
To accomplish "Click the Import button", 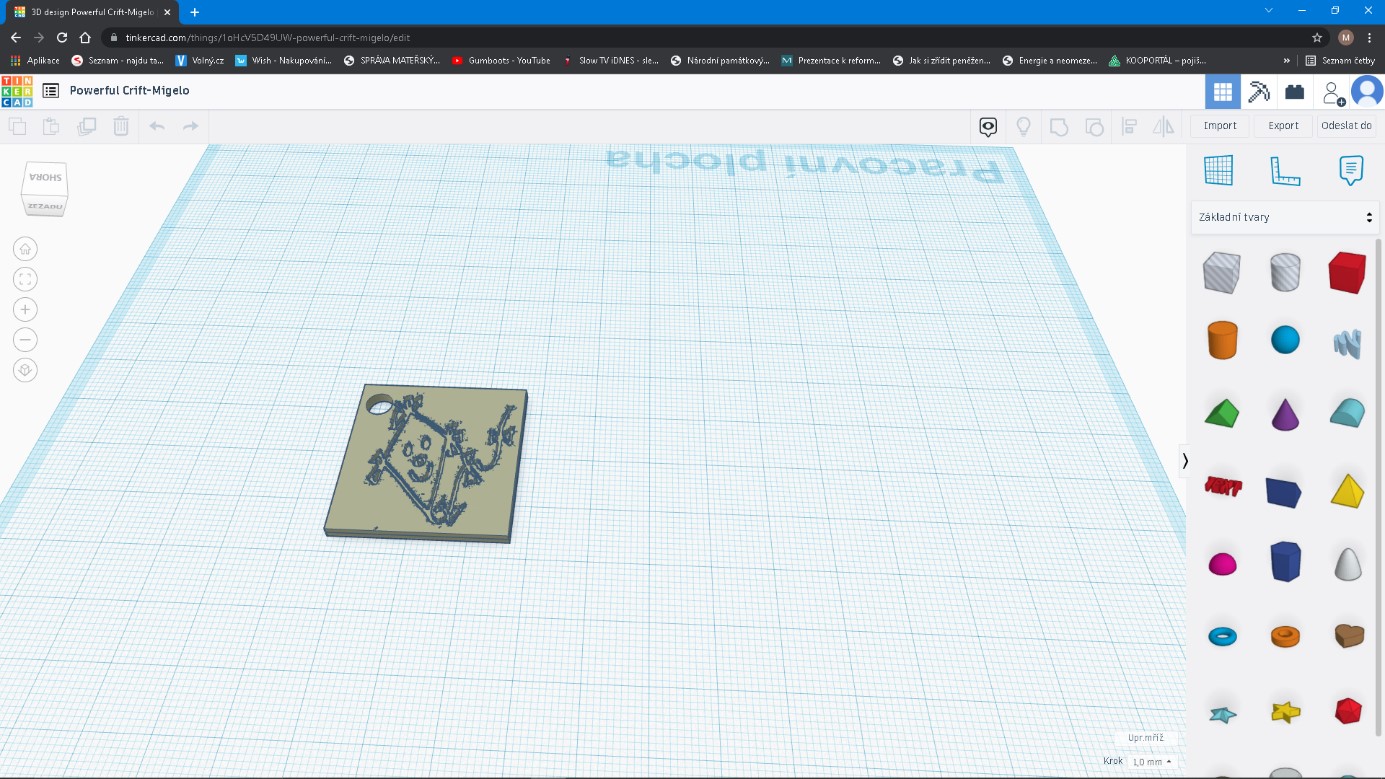I will pyautogui.click(x=1220, y=126).
